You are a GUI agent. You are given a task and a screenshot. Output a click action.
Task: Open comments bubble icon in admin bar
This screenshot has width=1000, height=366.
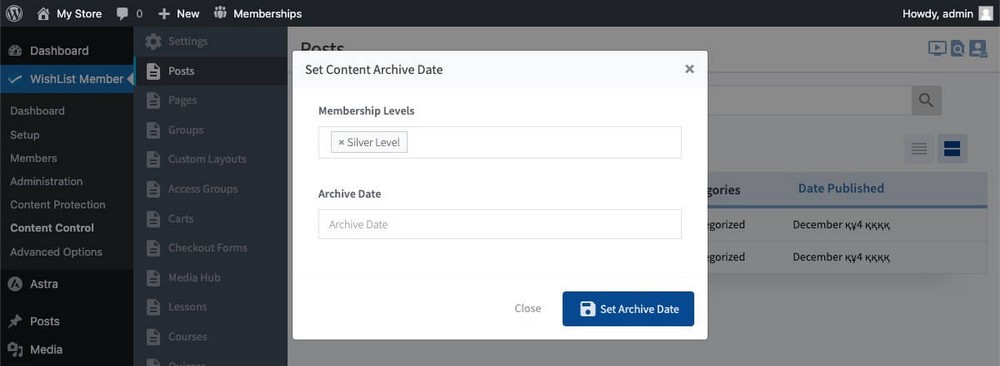tap(122, 14)
